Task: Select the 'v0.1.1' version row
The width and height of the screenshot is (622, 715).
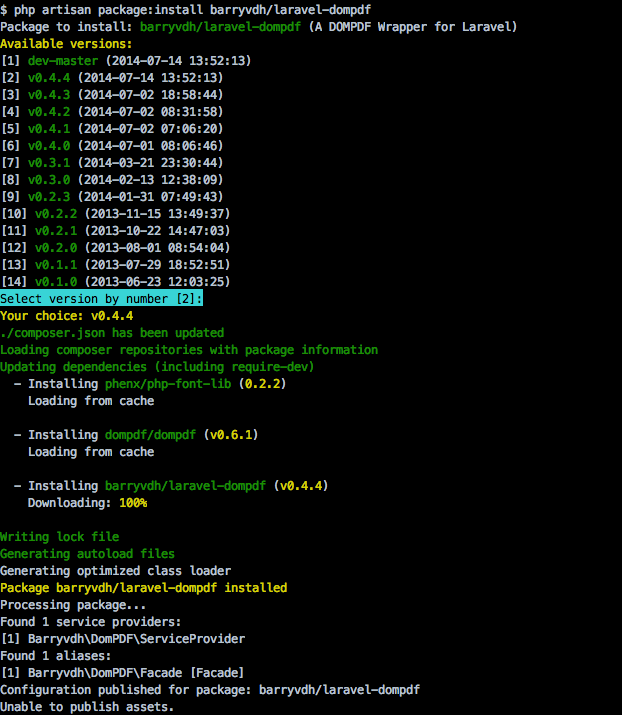Action: (115, 265)
